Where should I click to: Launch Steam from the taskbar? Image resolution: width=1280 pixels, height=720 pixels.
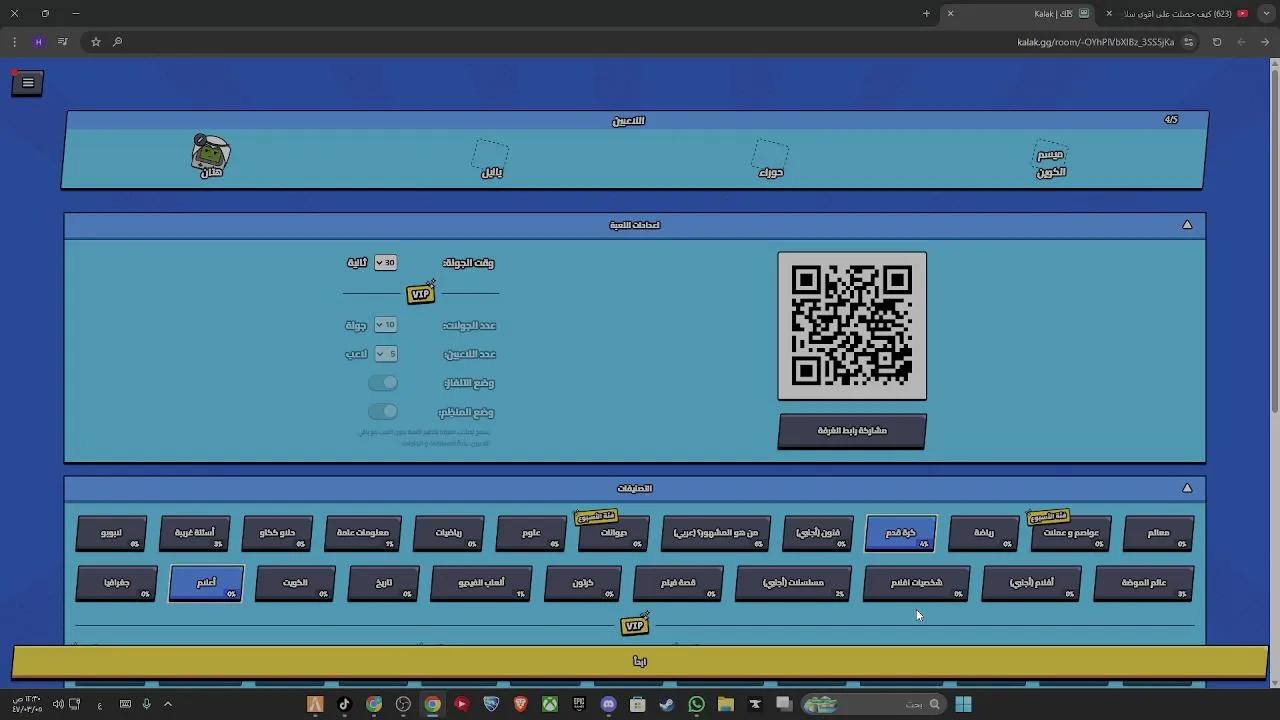(667, 704)
